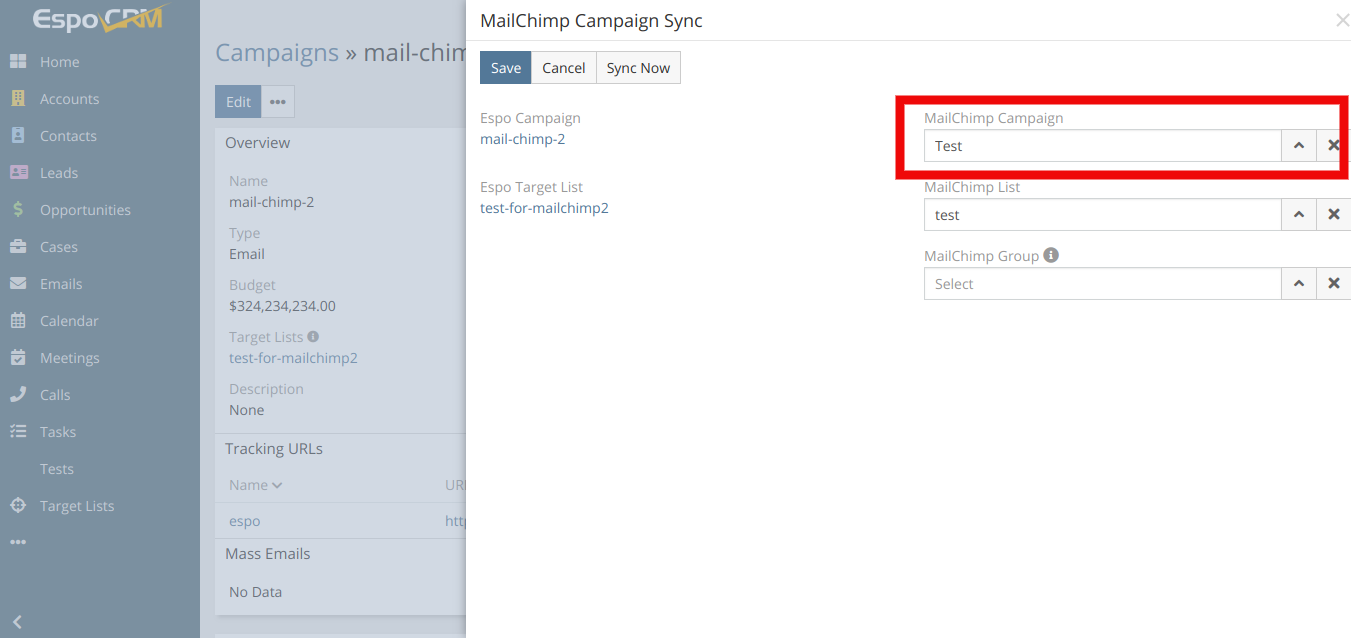This screenshot has width=1351, height=638.
Task: Open MailChimp Group selection arrow
Action: click(1298, 284)
